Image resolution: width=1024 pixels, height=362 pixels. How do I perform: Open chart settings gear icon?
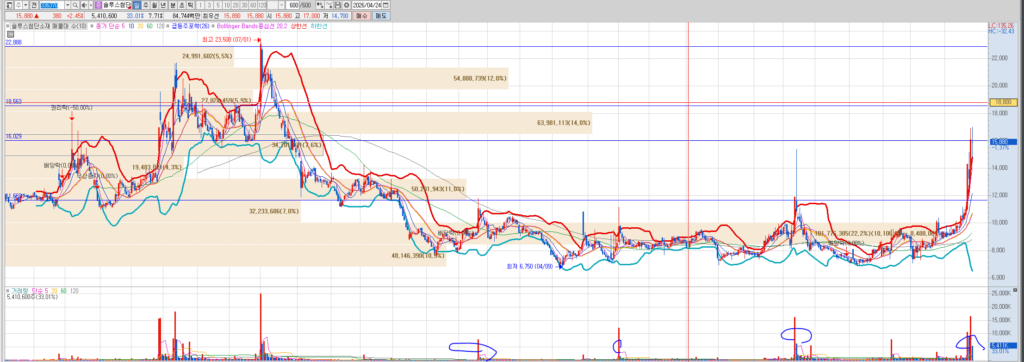tap(345, 5)
